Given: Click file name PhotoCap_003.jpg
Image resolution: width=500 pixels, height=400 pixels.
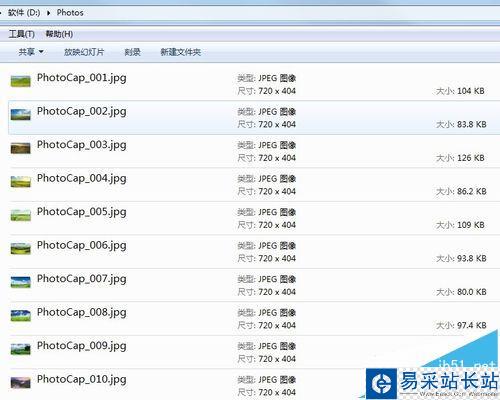Looking at the screenshot, I should pyautogui.click(x=82, y=145).
